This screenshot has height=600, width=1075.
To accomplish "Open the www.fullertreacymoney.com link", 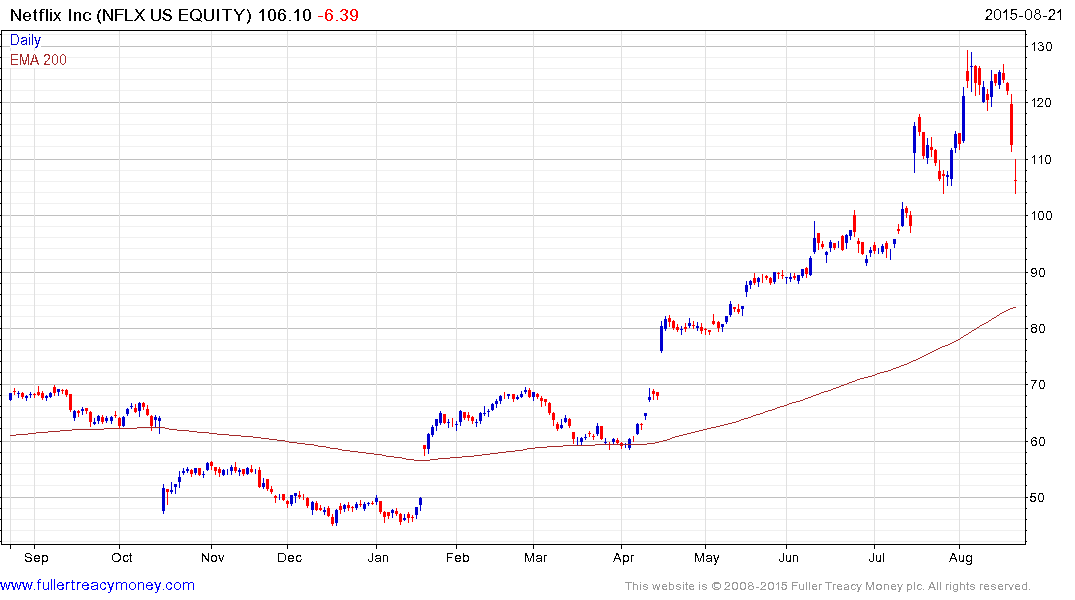I will pyautogui.click(x=97, y=585).
